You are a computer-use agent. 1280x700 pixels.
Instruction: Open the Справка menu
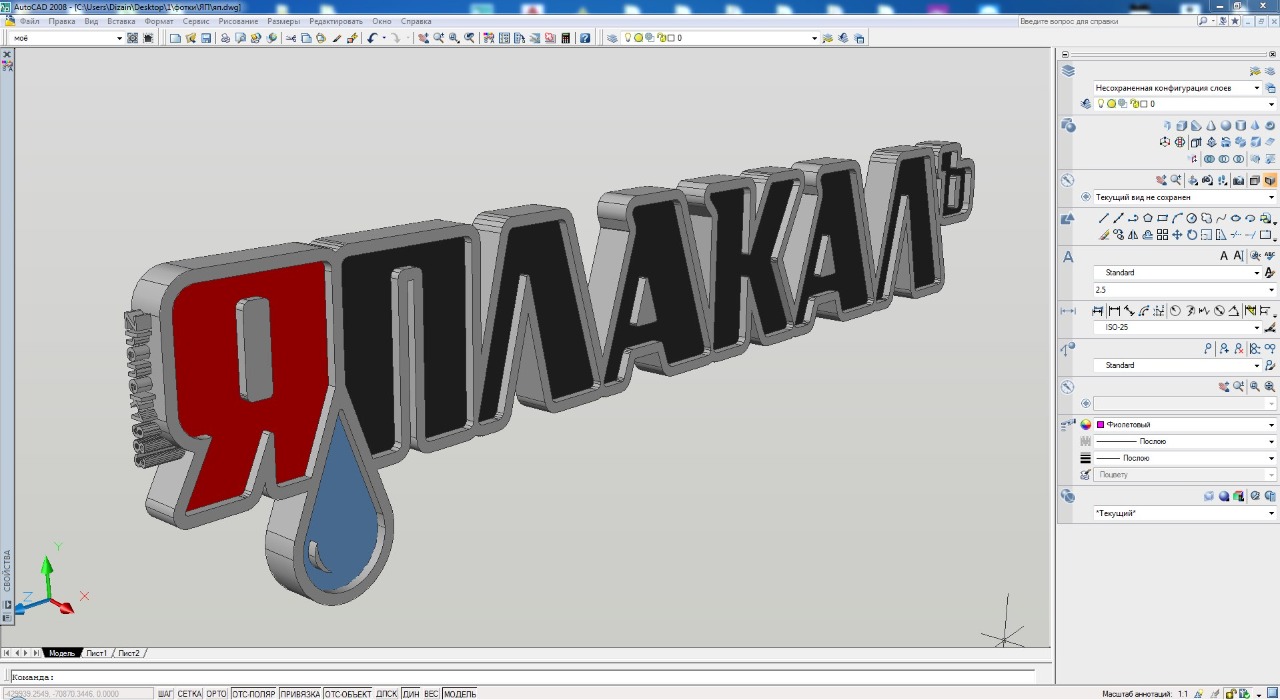[x=416, y=21]
